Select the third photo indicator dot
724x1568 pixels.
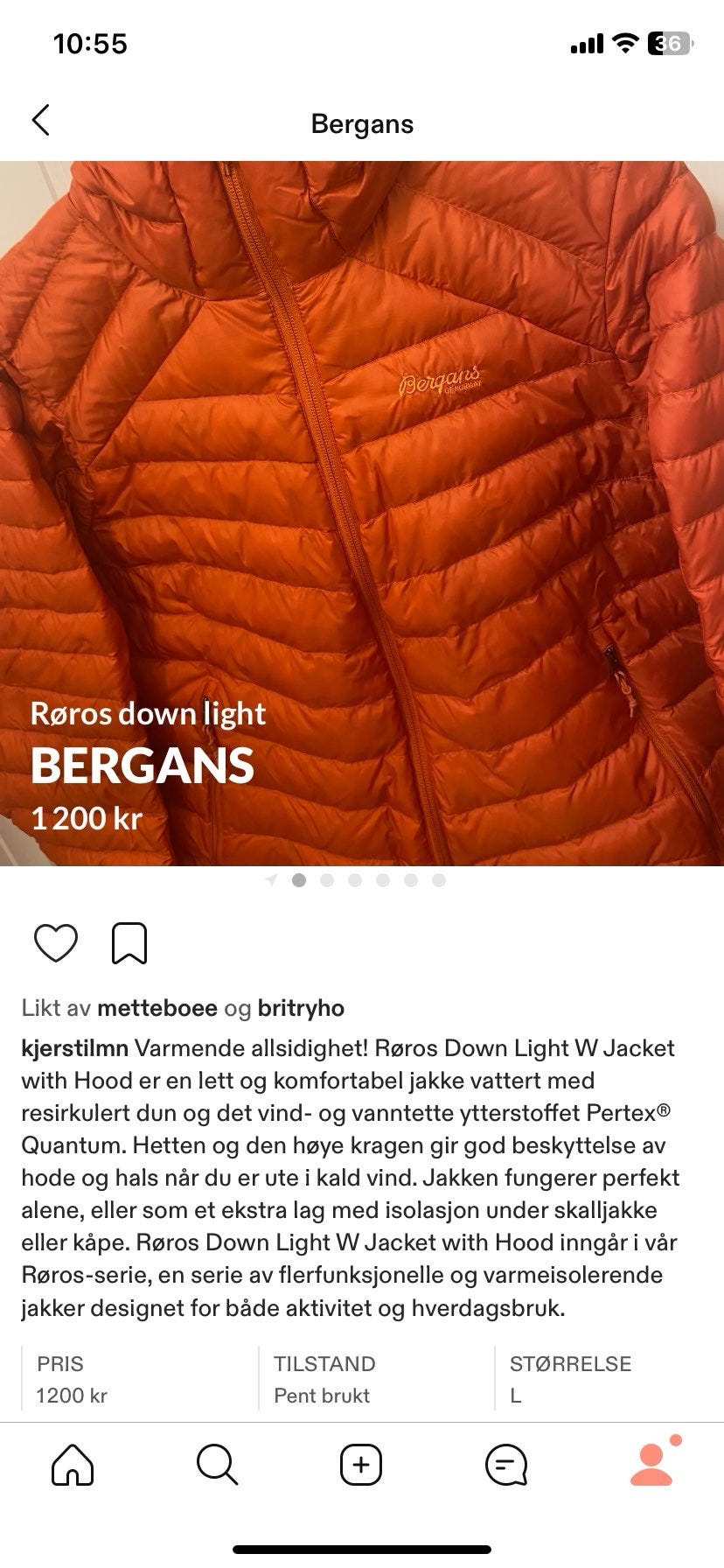(355, 880)
